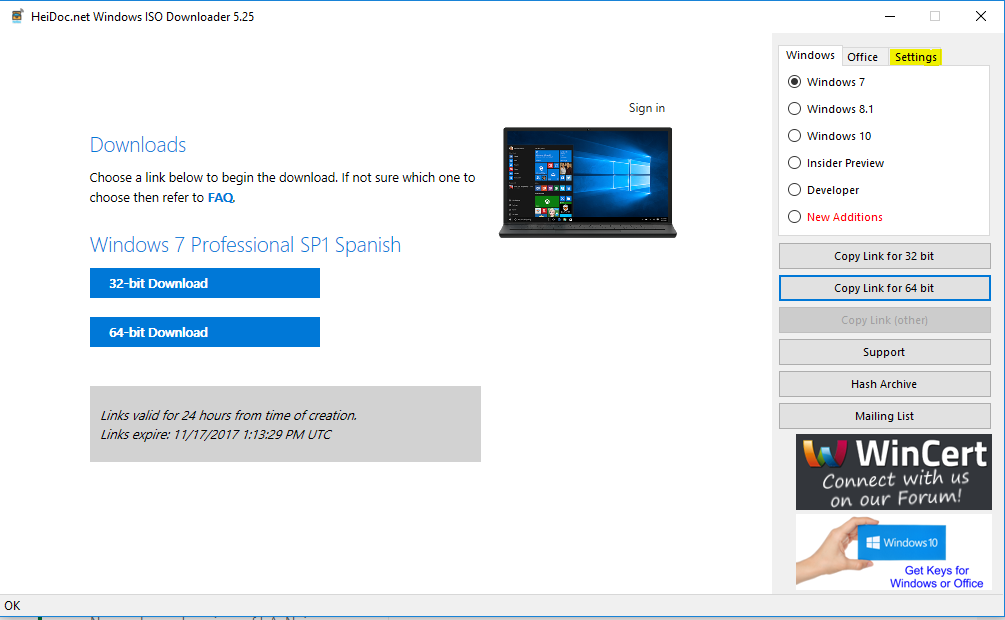
Task: Start the 32-bit Download
Action: point(204,283)
